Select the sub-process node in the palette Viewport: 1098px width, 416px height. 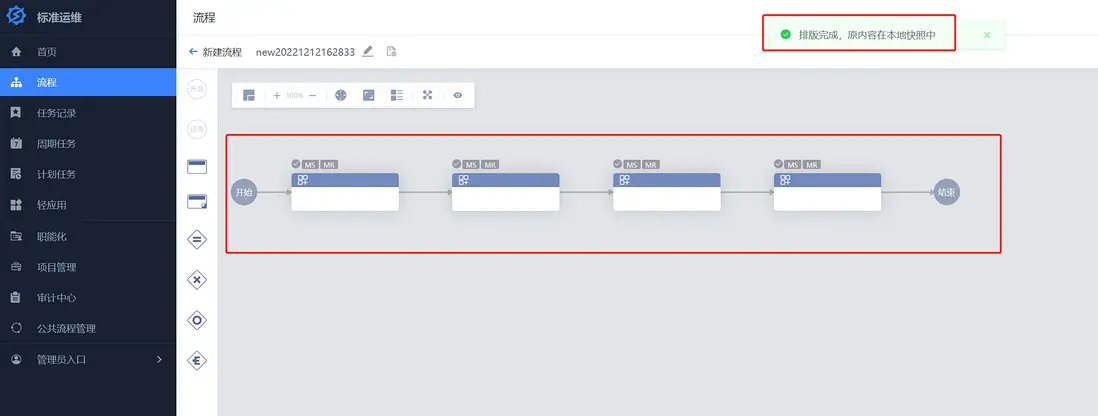click(x=197, y=202)
